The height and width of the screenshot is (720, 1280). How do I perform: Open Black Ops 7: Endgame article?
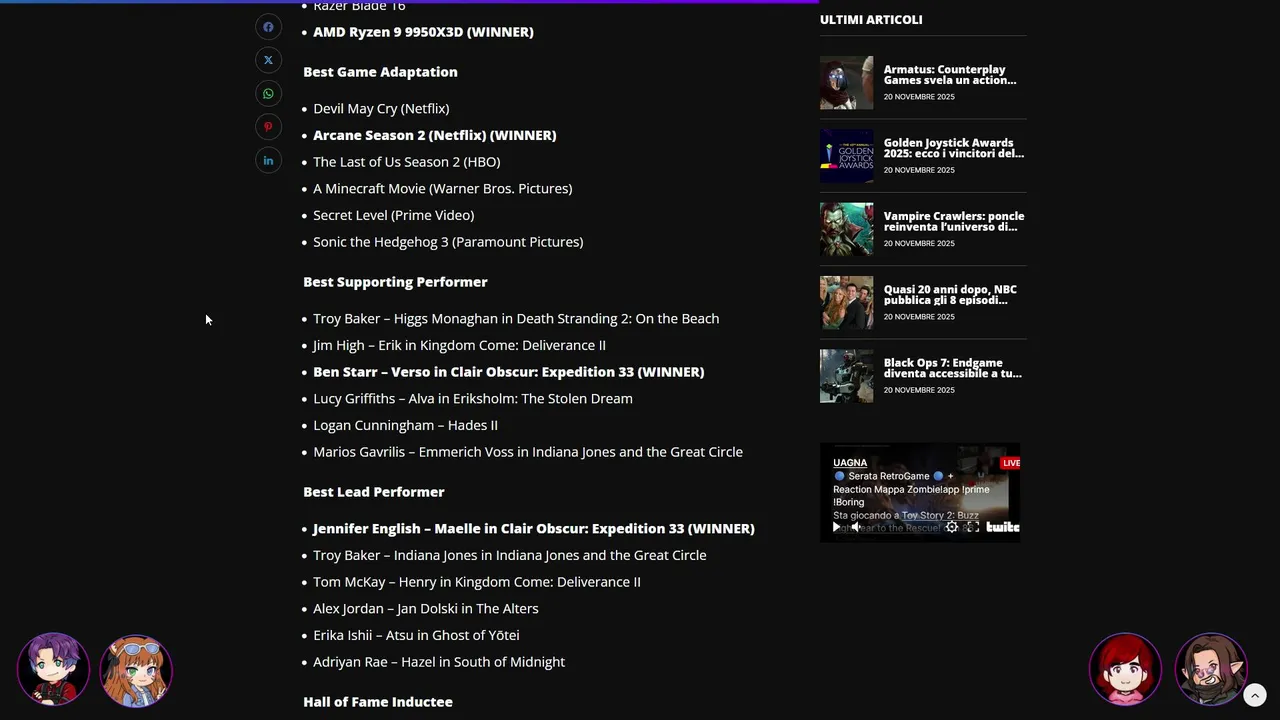coord(953,367)
